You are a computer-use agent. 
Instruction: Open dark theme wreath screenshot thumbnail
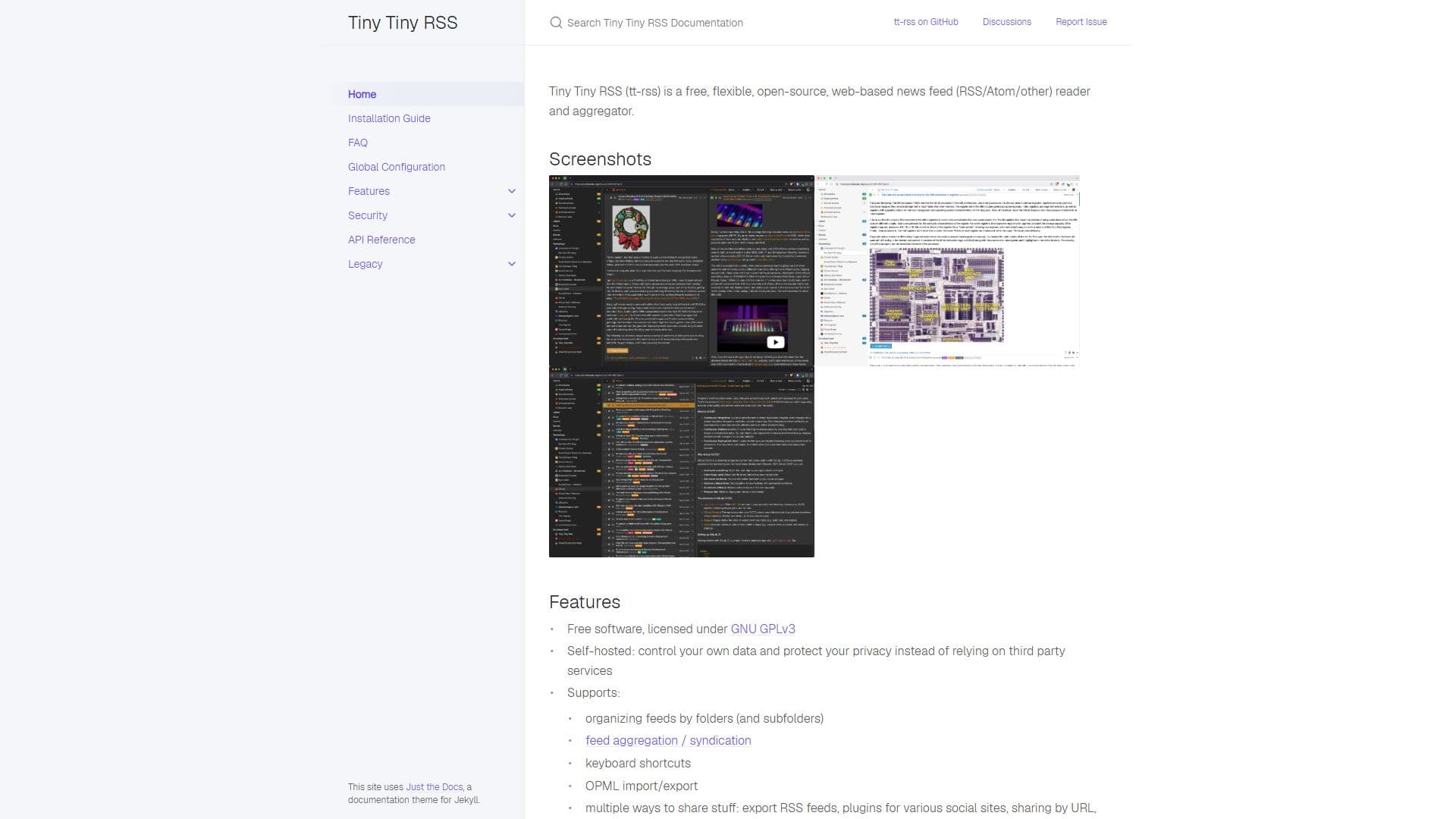(x=682, y=271)
